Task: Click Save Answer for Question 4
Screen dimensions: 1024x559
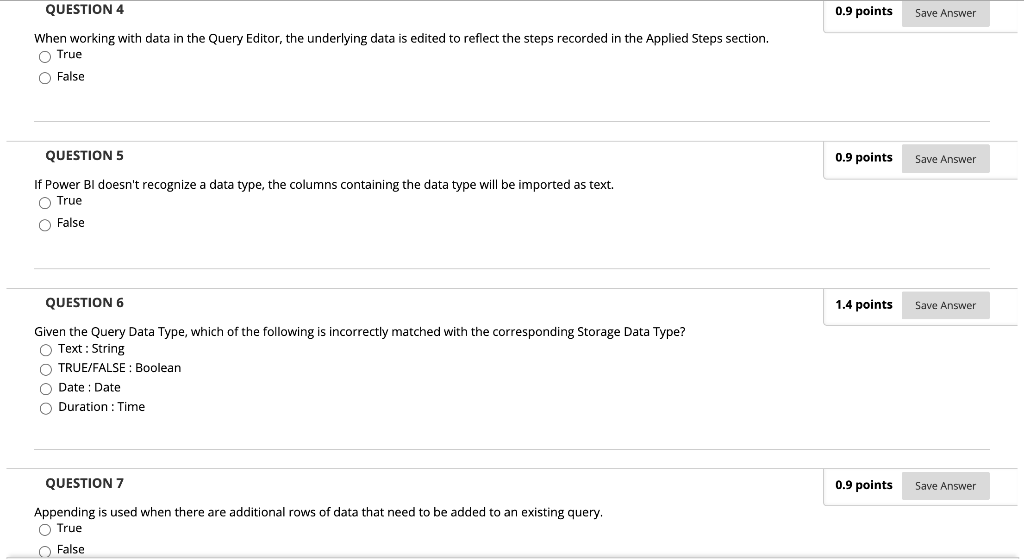Action: point(945,13)
